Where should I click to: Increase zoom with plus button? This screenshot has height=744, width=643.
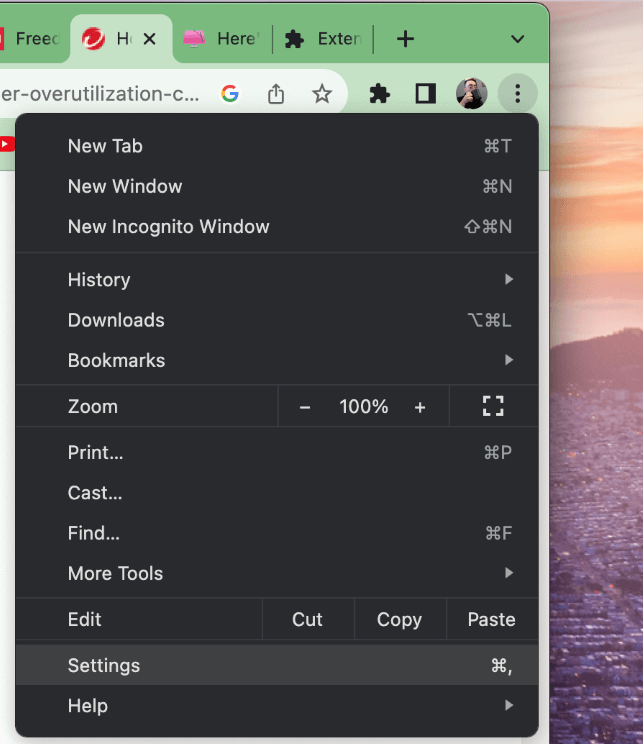coord(420,407)
